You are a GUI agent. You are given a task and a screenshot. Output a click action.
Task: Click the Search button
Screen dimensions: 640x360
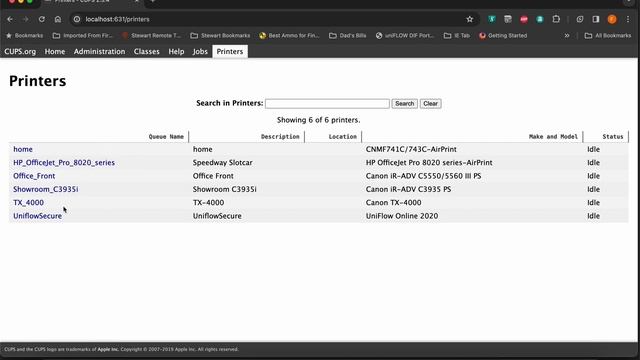point(404,104)
